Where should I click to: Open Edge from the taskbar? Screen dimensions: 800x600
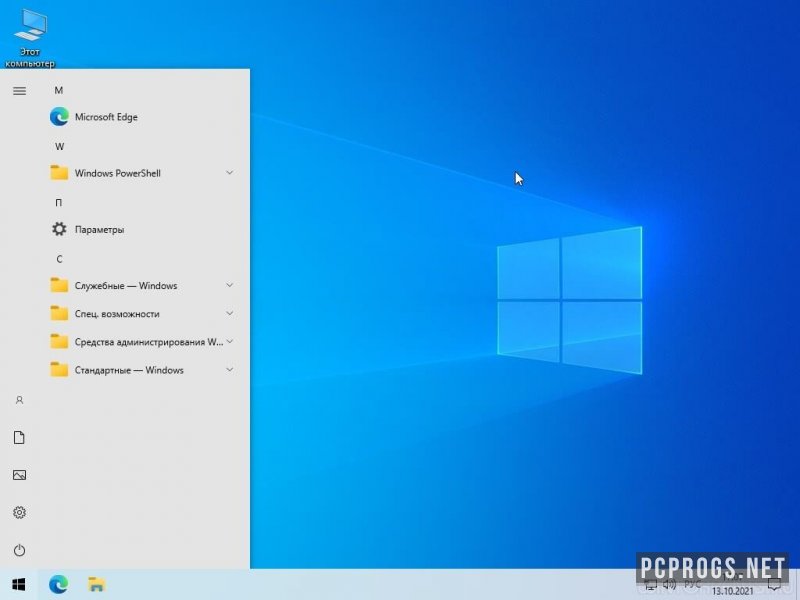(x=59, y=584)
